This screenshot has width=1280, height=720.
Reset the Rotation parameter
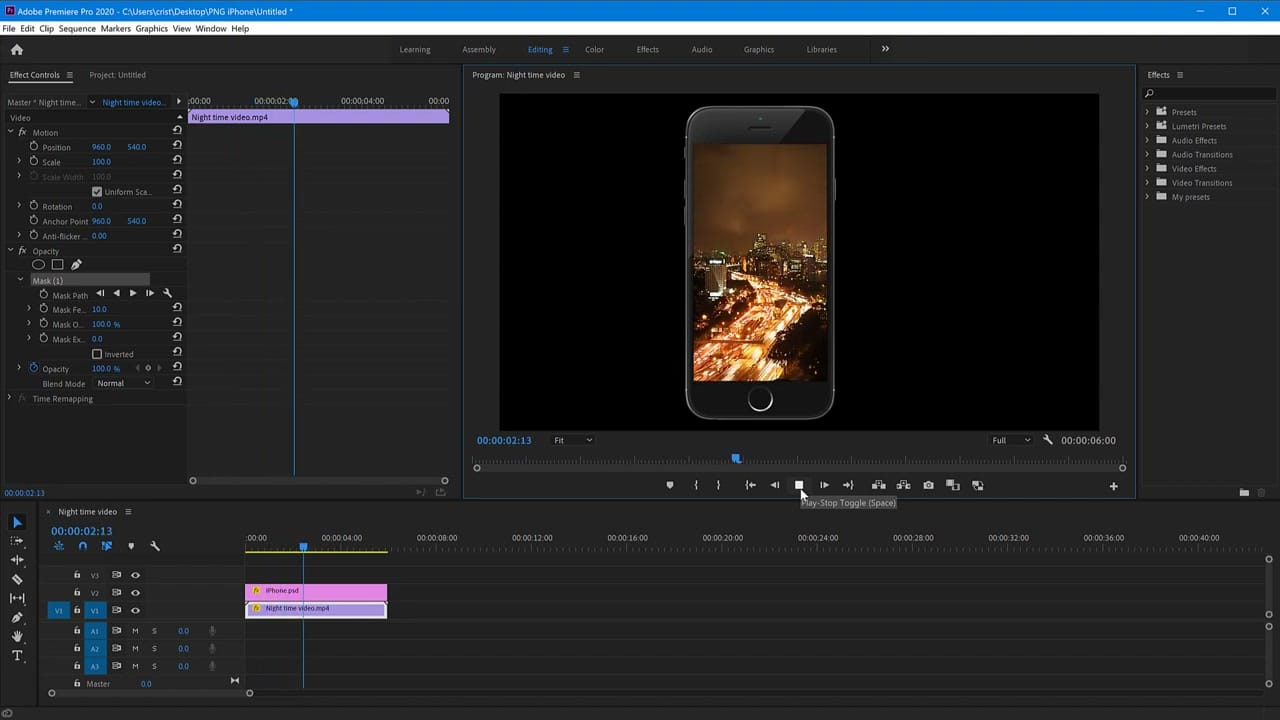pos(177,206)
